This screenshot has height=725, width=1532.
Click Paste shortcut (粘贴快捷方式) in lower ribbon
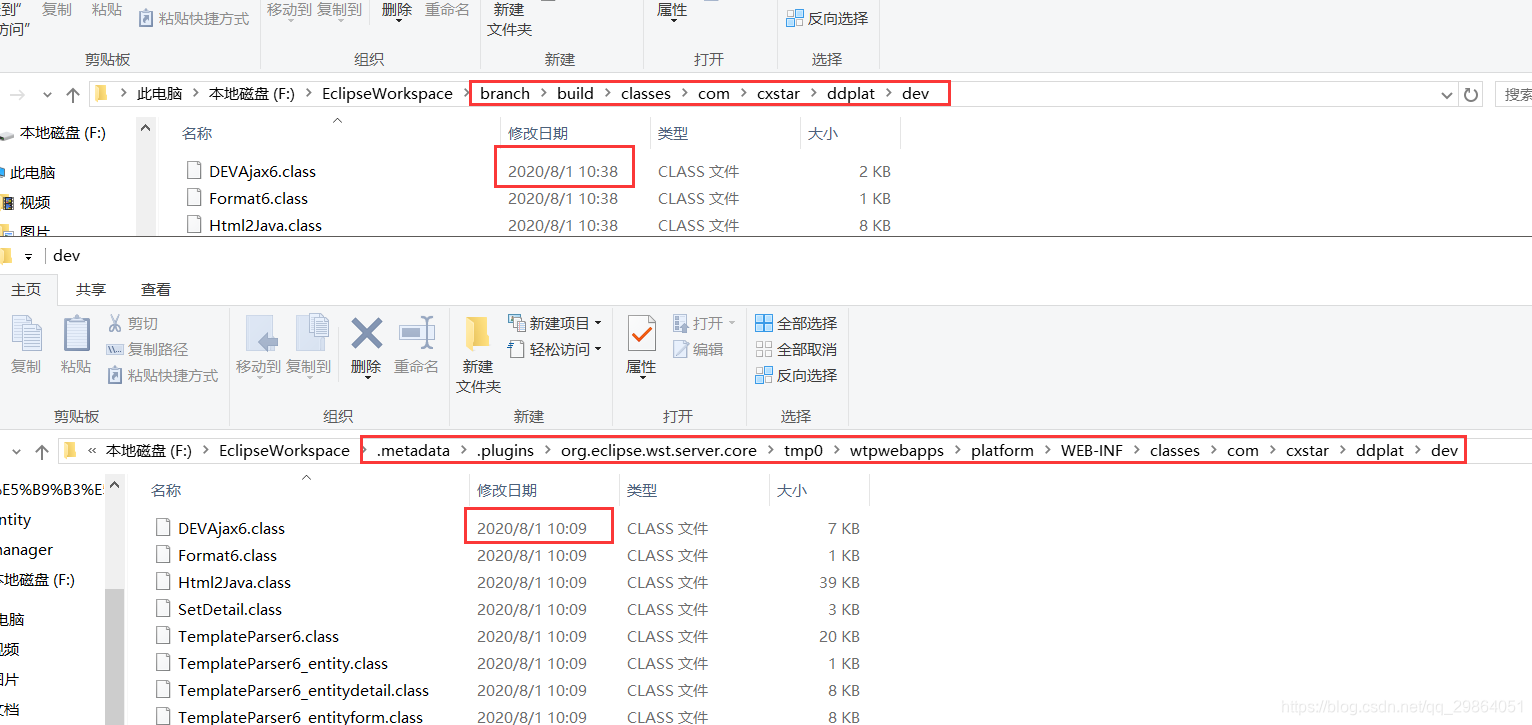tap(162, 376)
